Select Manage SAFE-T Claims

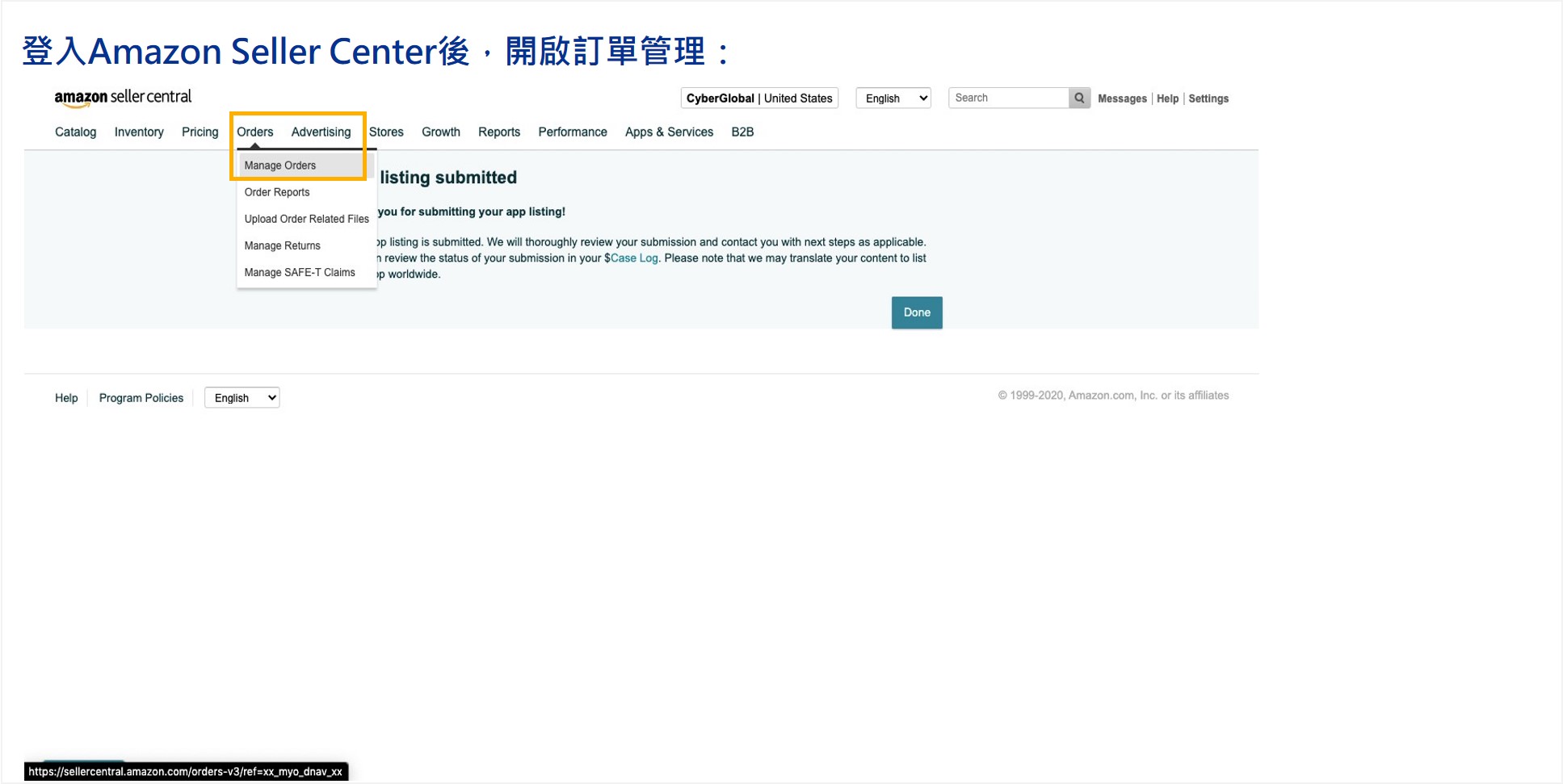click(300, 272)
